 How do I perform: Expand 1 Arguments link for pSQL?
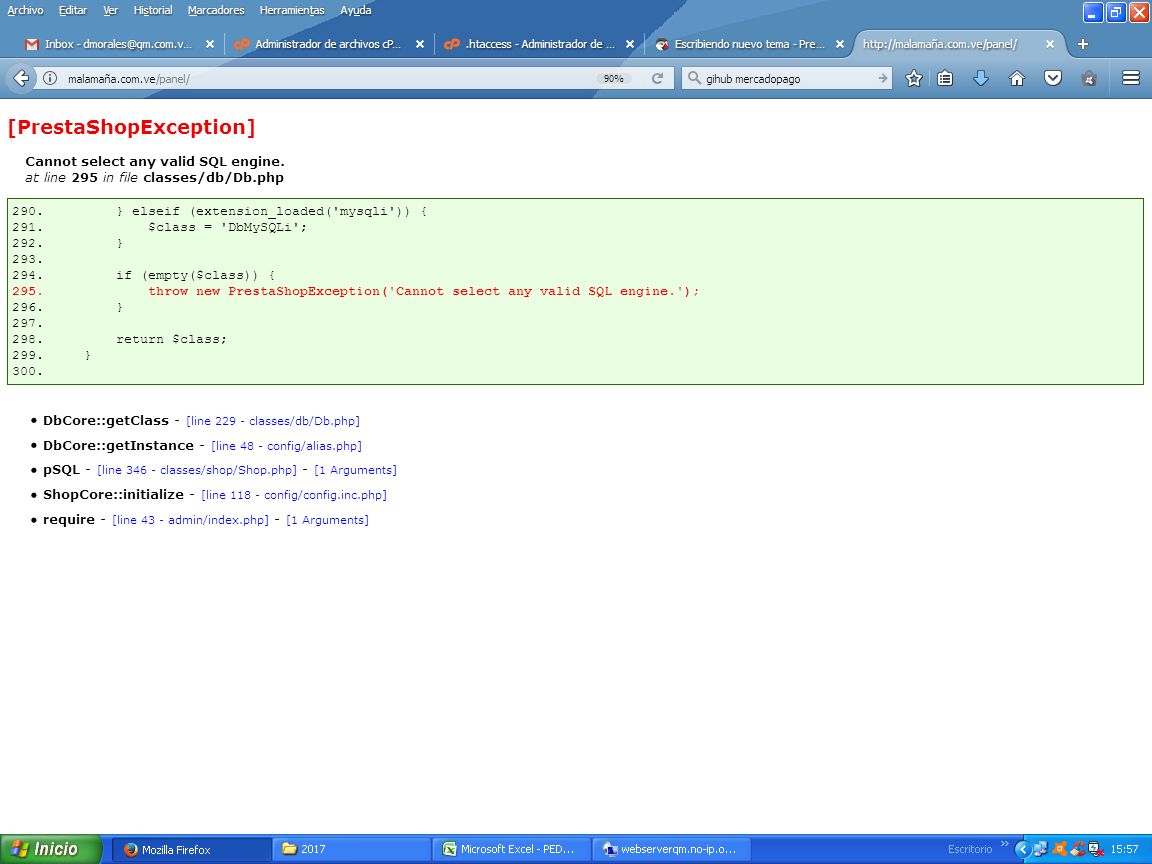click(356, 470)
